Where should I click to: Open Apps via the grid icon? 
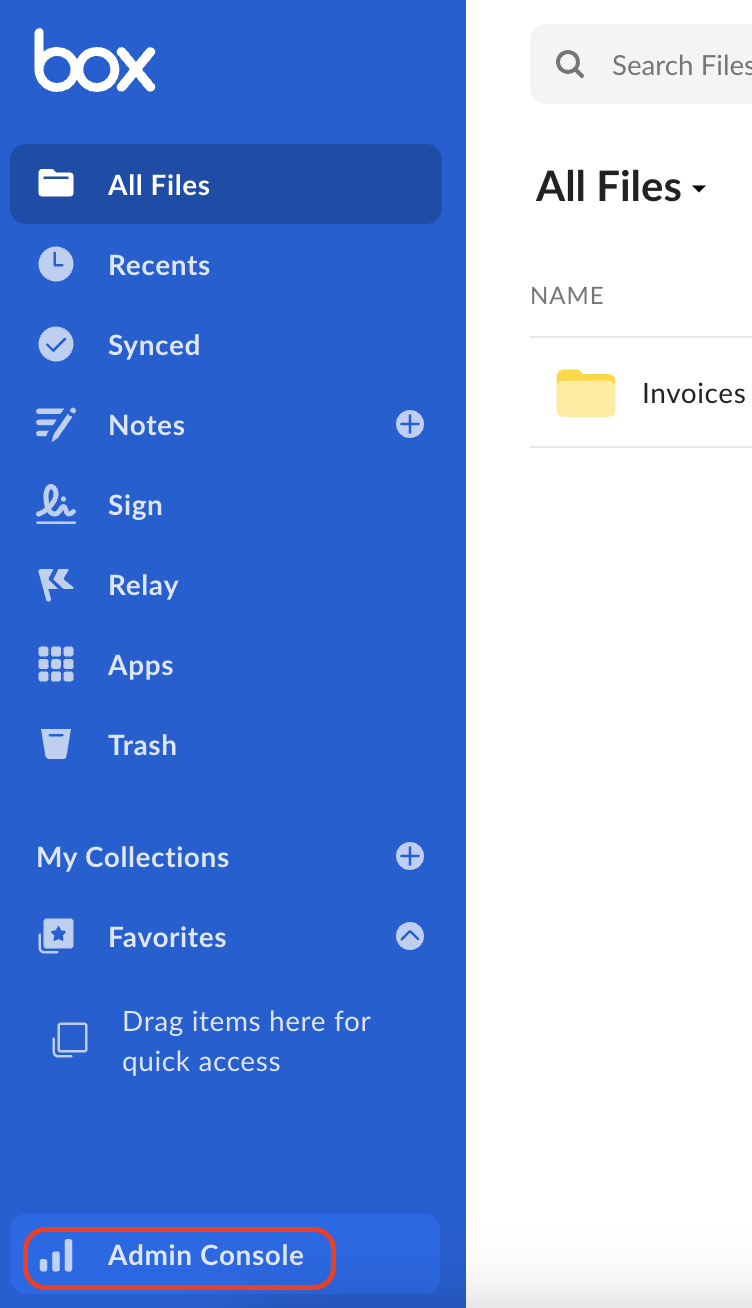(x=56, y=665)
